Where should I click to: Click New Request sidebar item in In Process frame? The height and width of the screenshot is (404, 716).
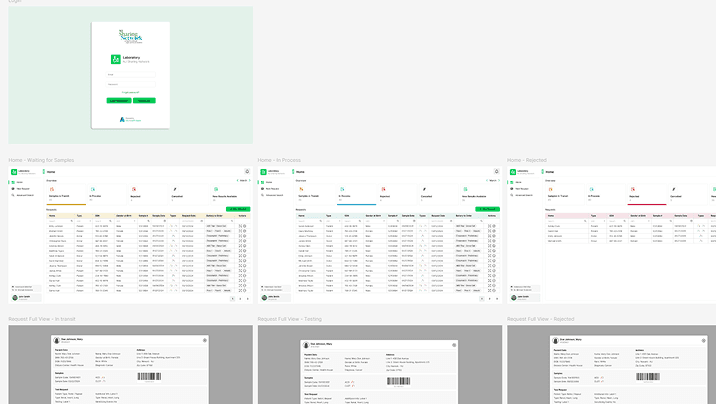[x=271, y=188]
